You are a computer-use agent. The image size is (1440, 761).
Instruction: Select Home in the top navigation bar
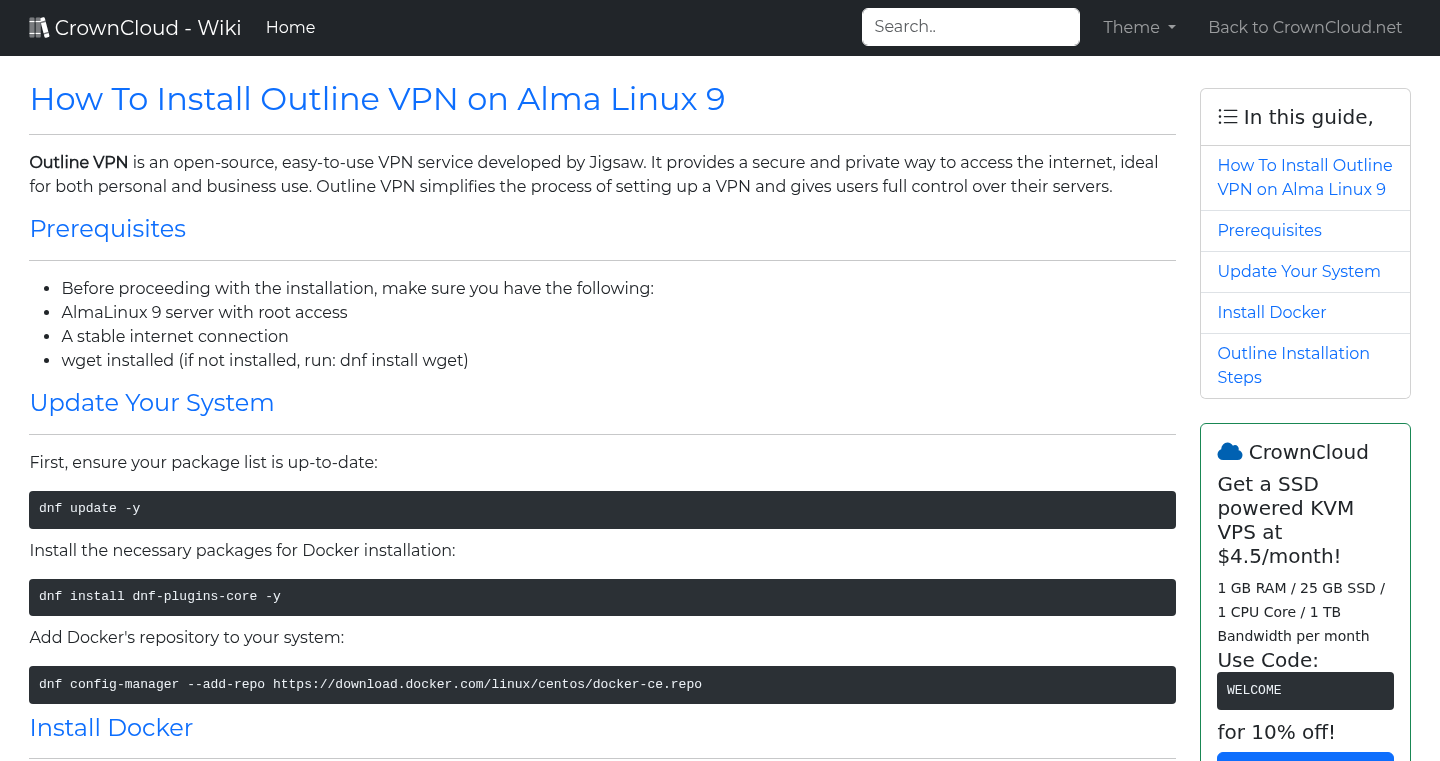click(290, 27)
